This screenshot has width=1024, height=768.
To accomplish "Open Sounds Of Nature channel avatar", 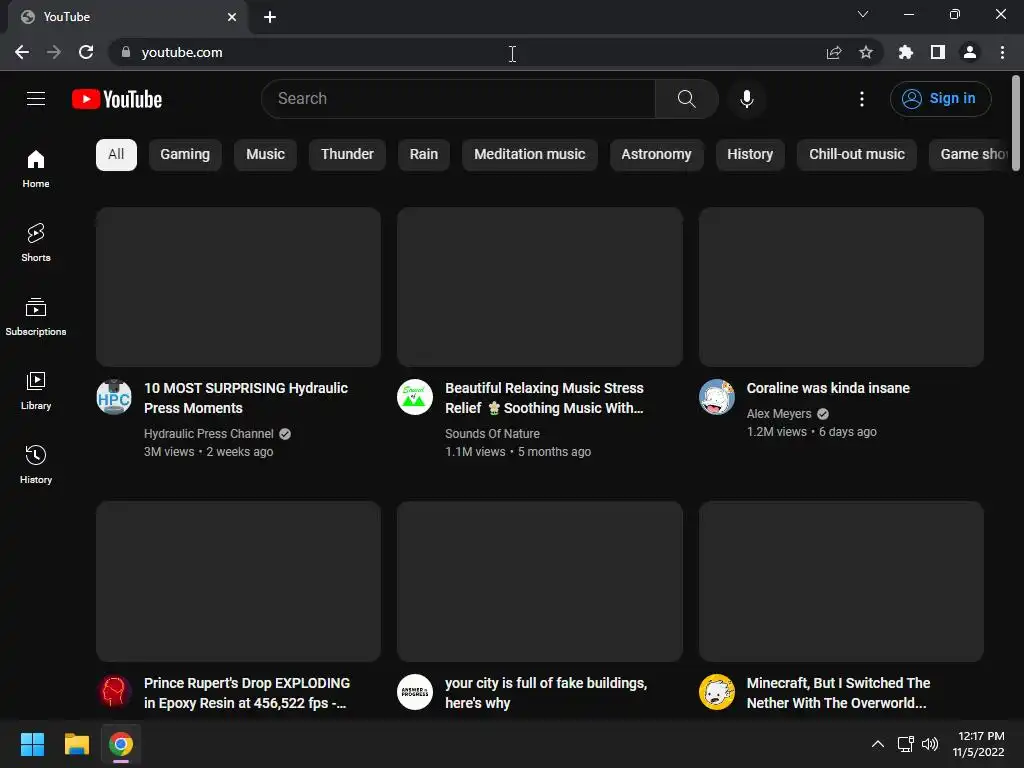I will [415, 397].
